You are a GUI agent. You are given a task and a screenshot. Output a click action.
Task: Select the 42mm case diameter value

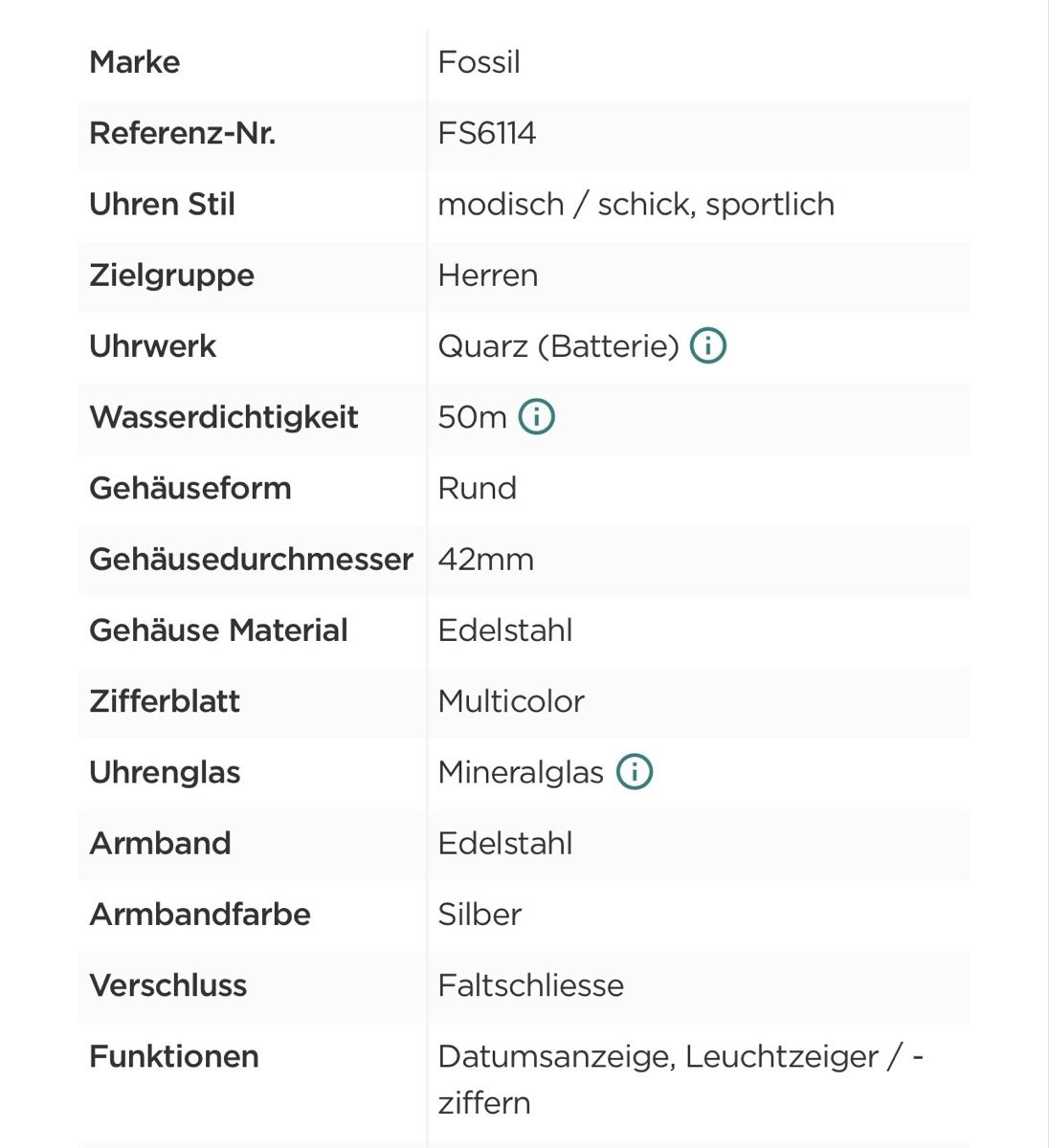pos(486,559)
